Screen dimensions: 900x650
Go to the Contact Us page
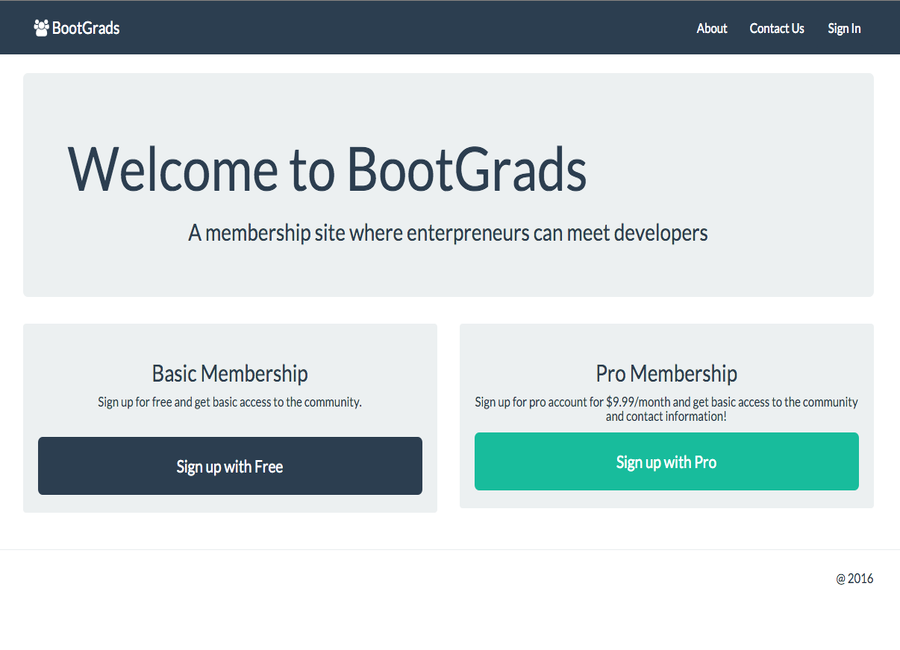click(776, 28)
